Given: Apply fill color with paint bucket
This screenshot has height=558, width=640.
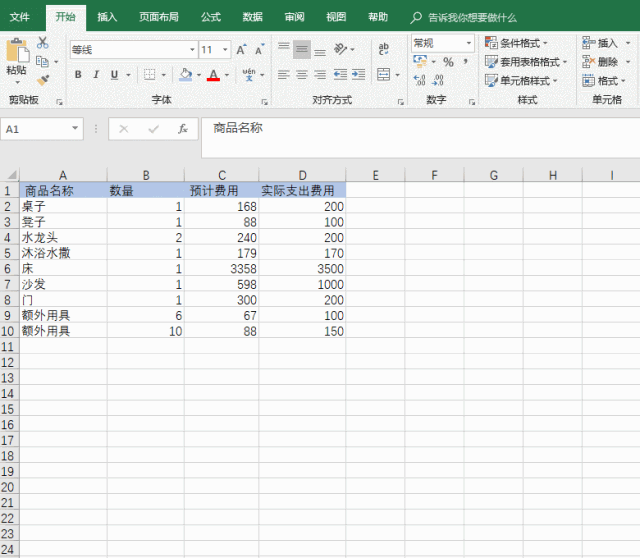Looking at the screenshot, I should click(x=186, y=75).
